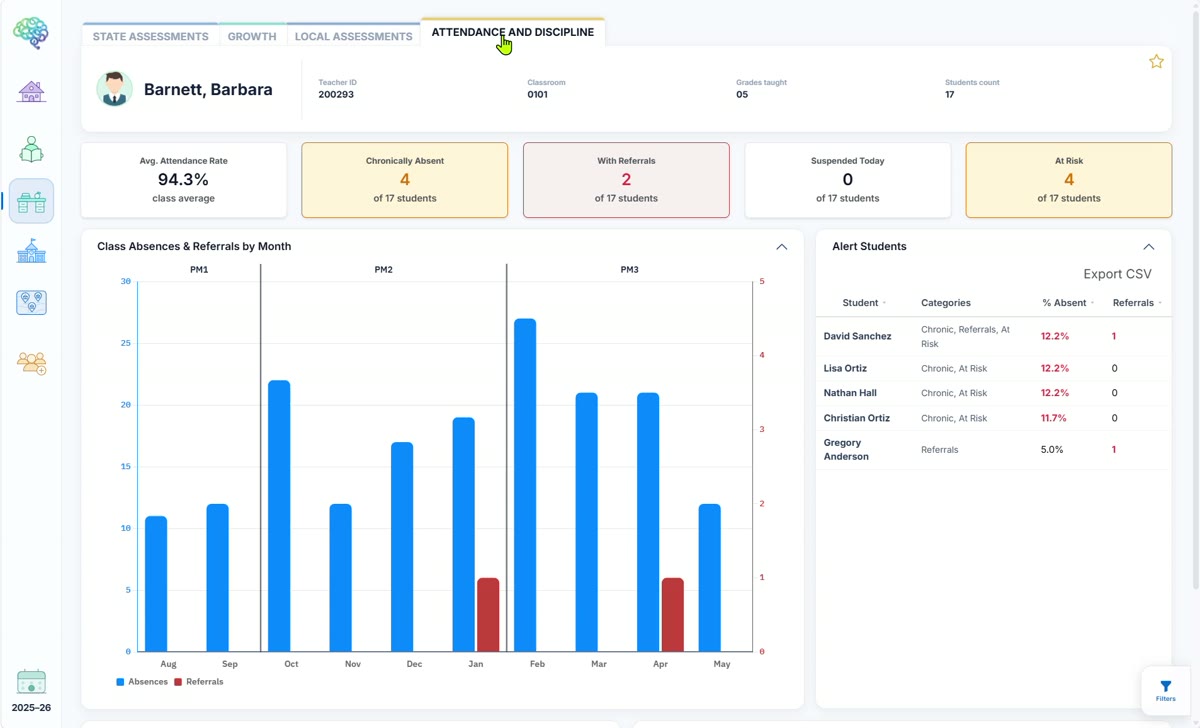This screenshot has height=728, width=1200.
Task: Switch to the Growth tab
Action: pos(252,36)
